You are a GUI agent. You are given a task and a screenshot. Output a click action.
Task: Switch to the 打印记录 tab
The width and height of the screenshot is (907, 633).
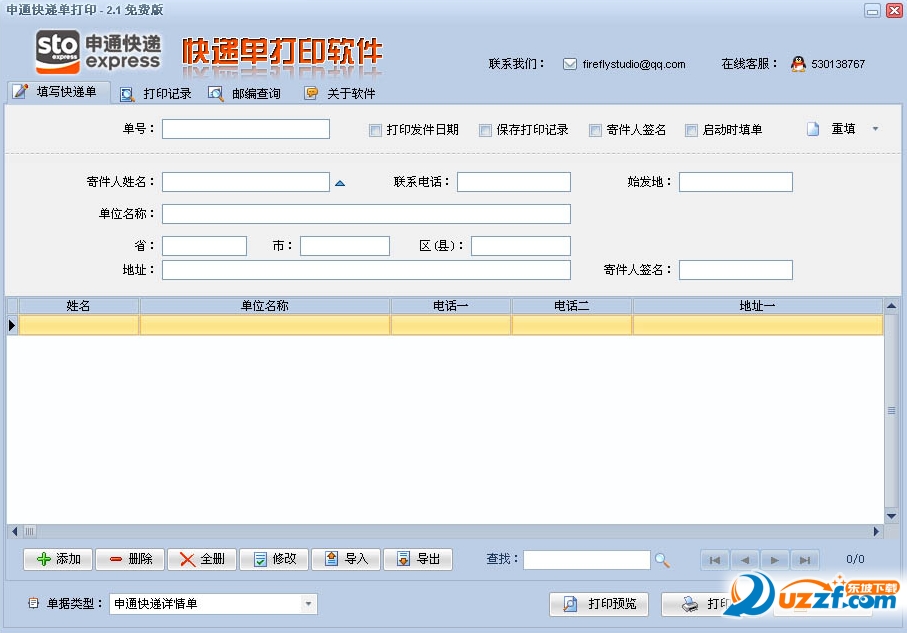[x=156, y=94]
